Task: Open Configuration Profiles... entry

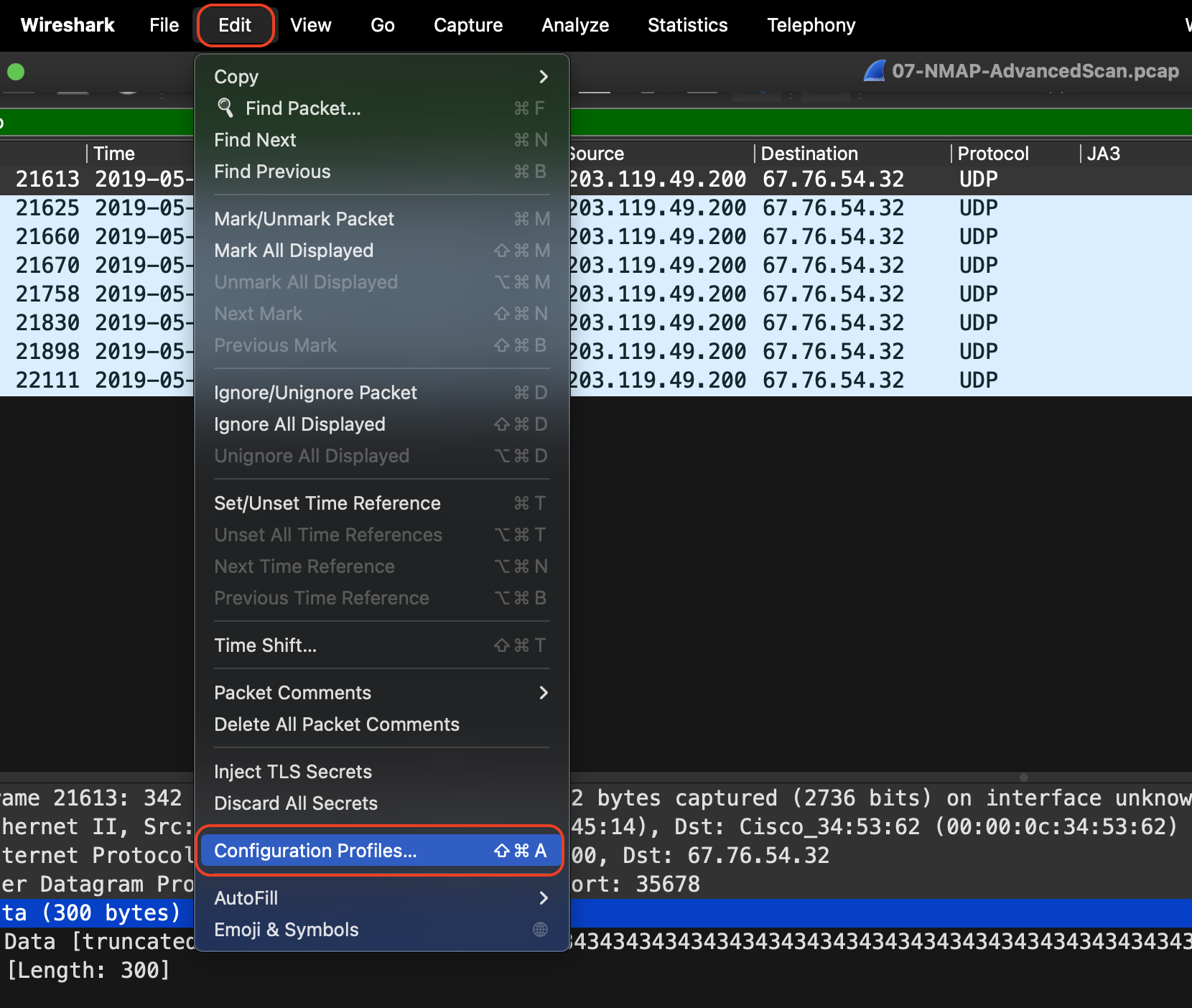Action: tap(380, 851)
